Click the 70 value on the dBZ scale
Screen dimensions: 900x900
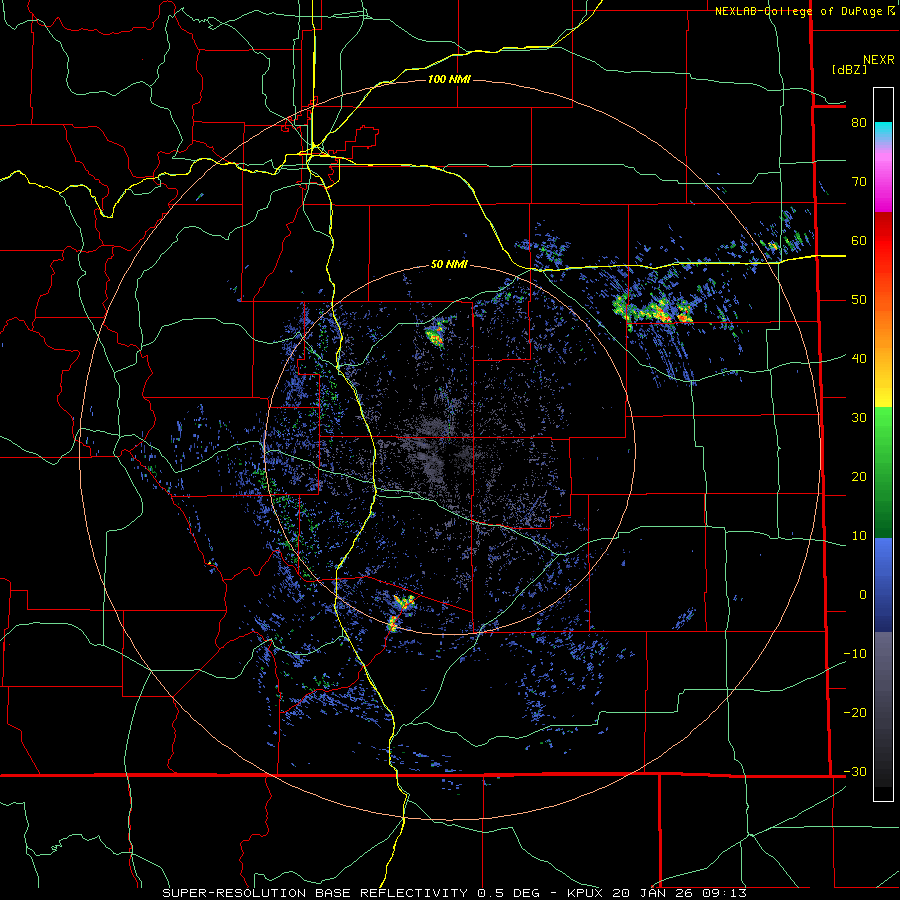859,181
